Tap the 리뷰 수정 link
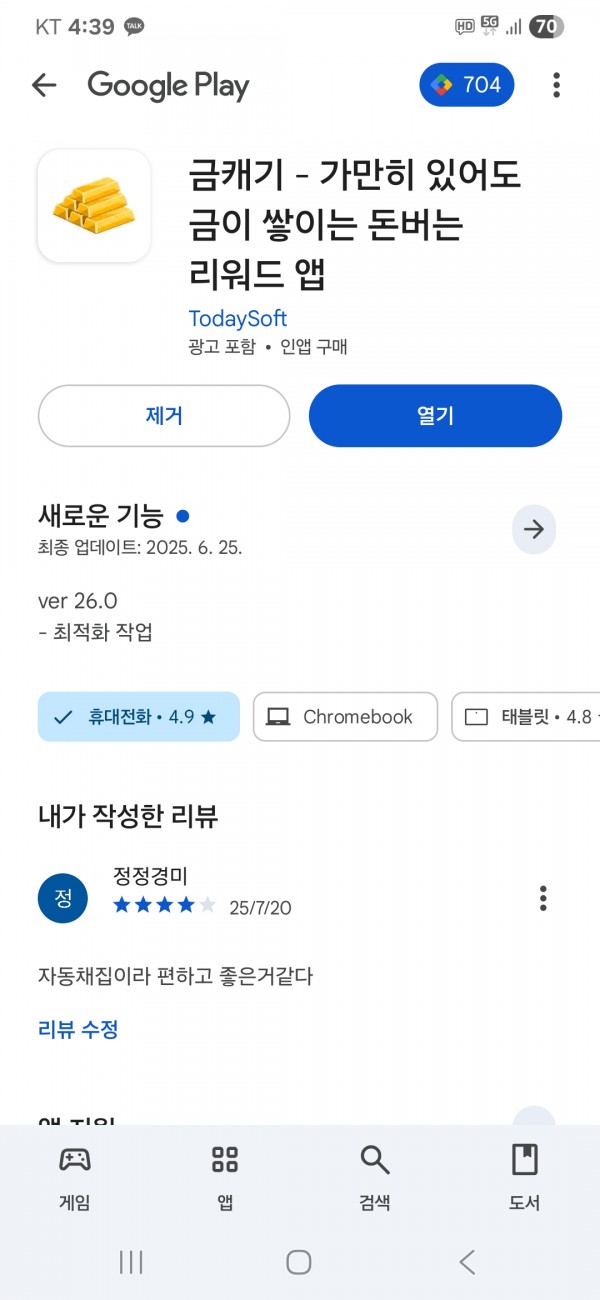The height and width of the screenshot is (1300, 600). coord(78,1029)
